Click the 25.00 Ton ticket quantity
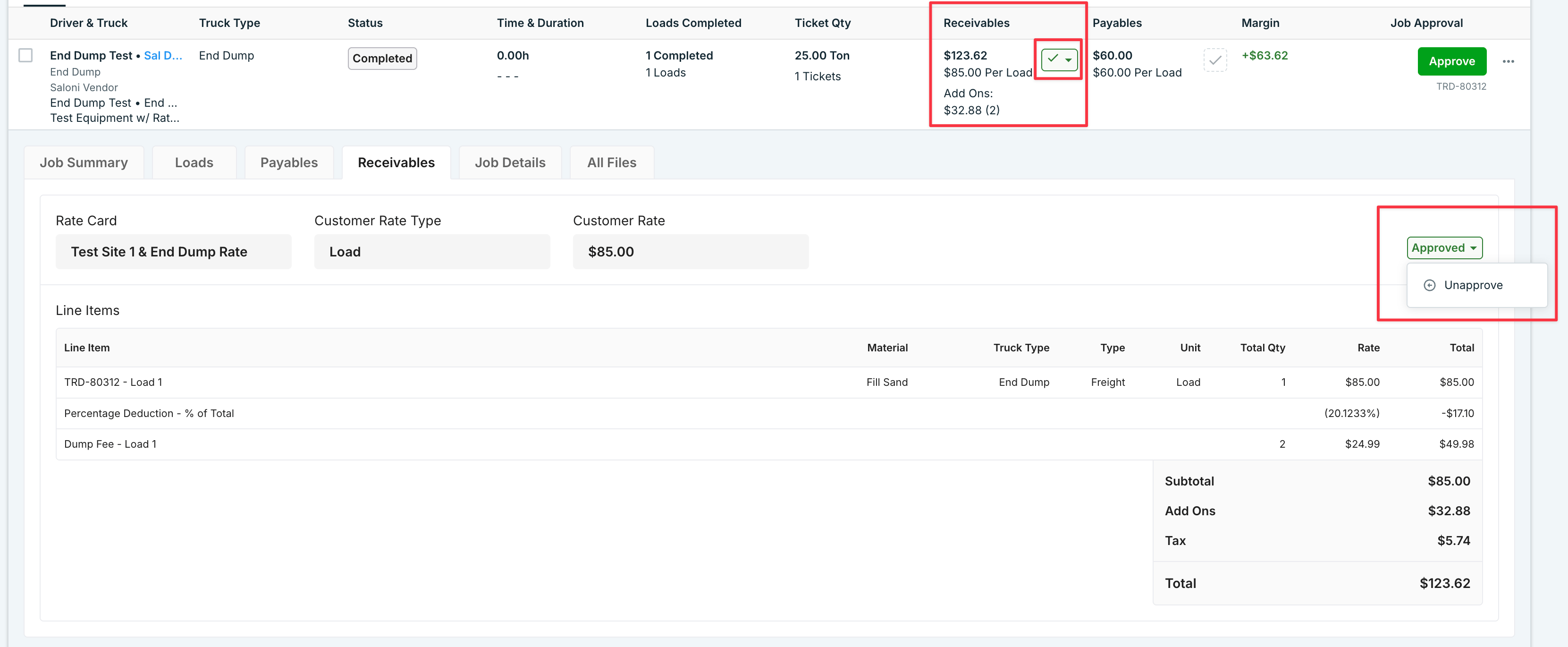1568x647 pixels. [x=822, y=55]
